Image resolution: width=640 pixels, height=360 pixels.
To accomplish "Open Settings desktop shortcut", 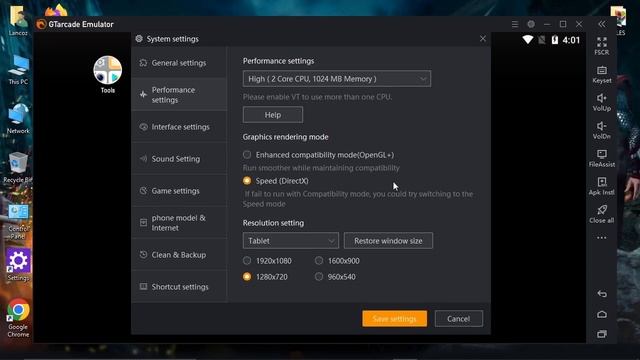I will (x=18, y=264).
